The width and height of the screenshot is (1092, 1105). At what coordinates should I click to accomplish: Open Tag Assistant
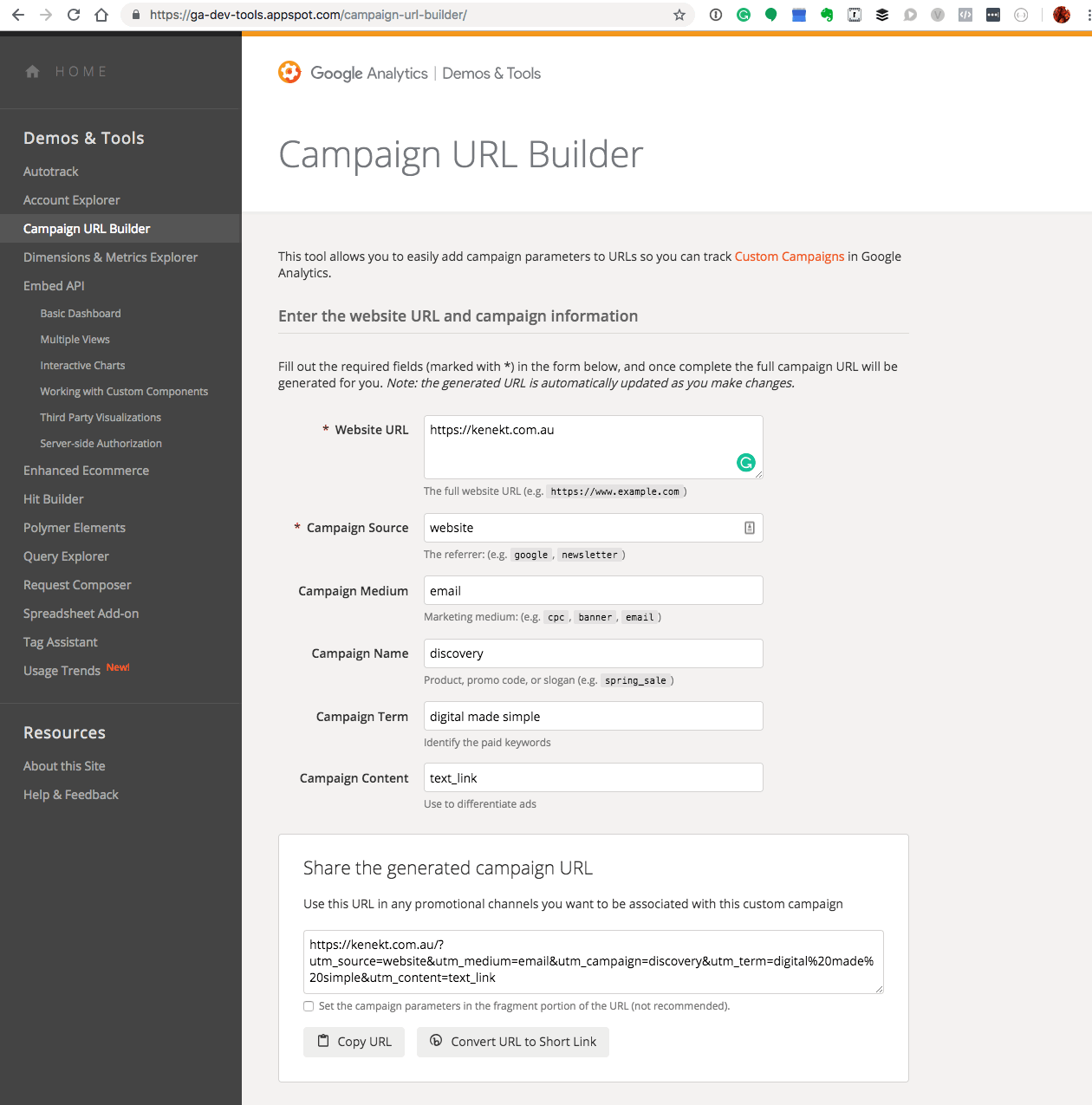61,642
